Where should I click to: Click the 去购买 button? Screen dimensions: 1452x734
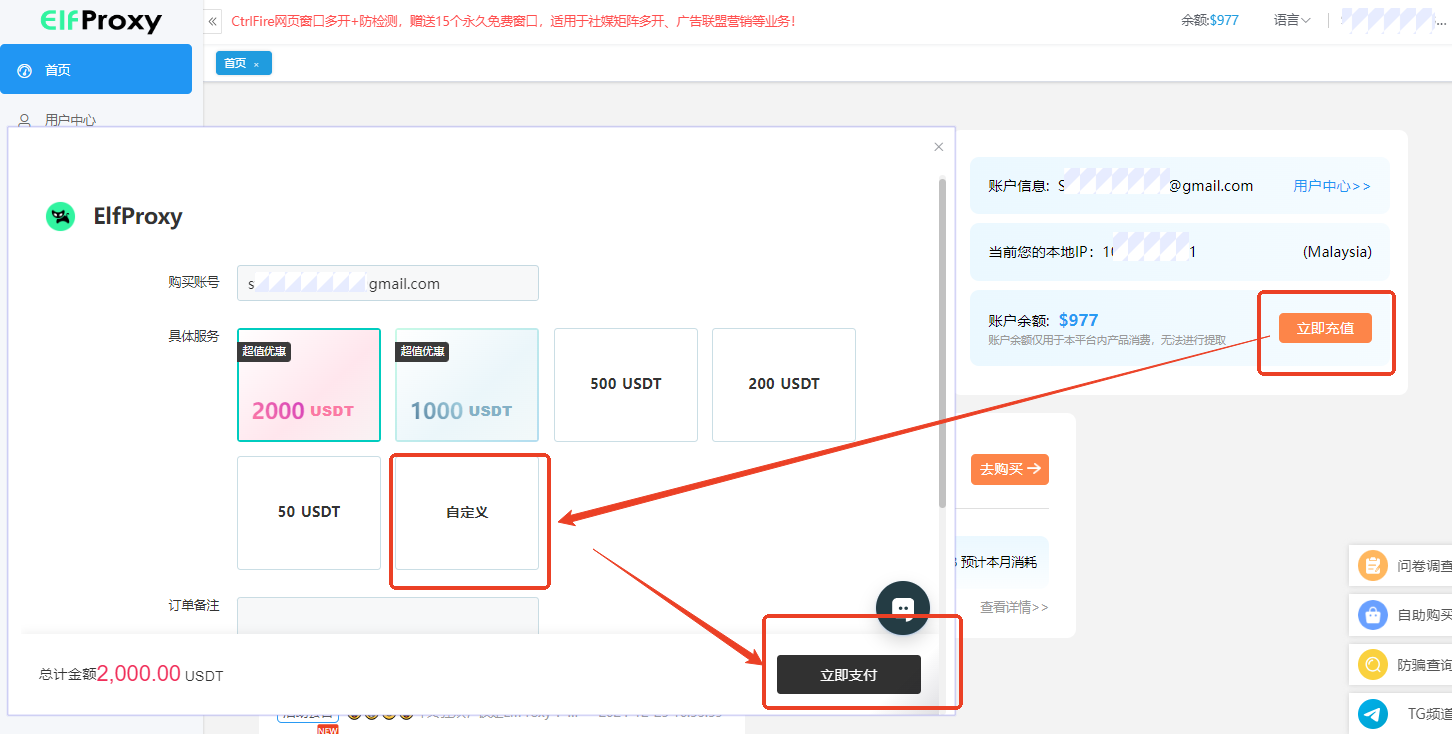(x=1010, y=469)
